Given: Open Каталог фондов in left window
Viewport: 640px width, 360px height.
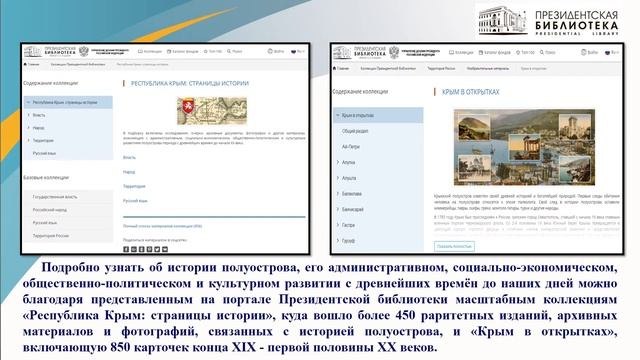Looking at the screenshot, I should point(182,51).
